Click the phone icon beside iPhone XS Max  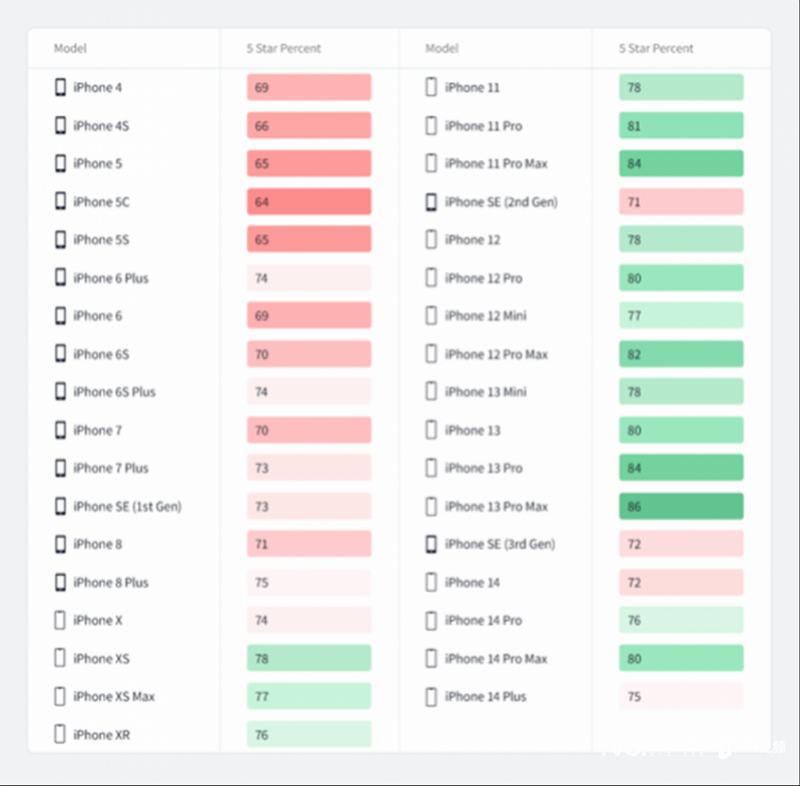click(x=60, y=696)
